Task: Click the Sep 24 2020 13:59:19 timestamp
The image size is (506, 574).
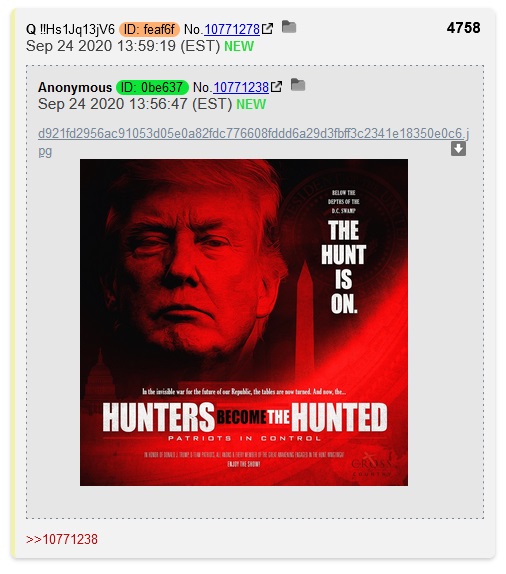Action: [123, 46]
